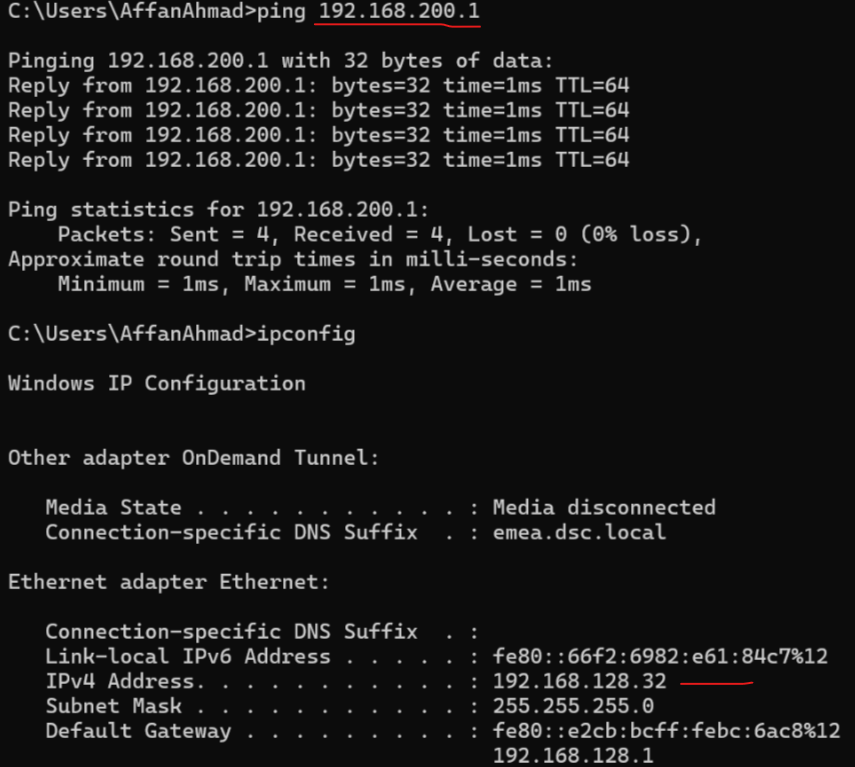855x767 pixels.
Task: Click the IPv4 Address value 192.168.128.32
Action: coord(580,681)
